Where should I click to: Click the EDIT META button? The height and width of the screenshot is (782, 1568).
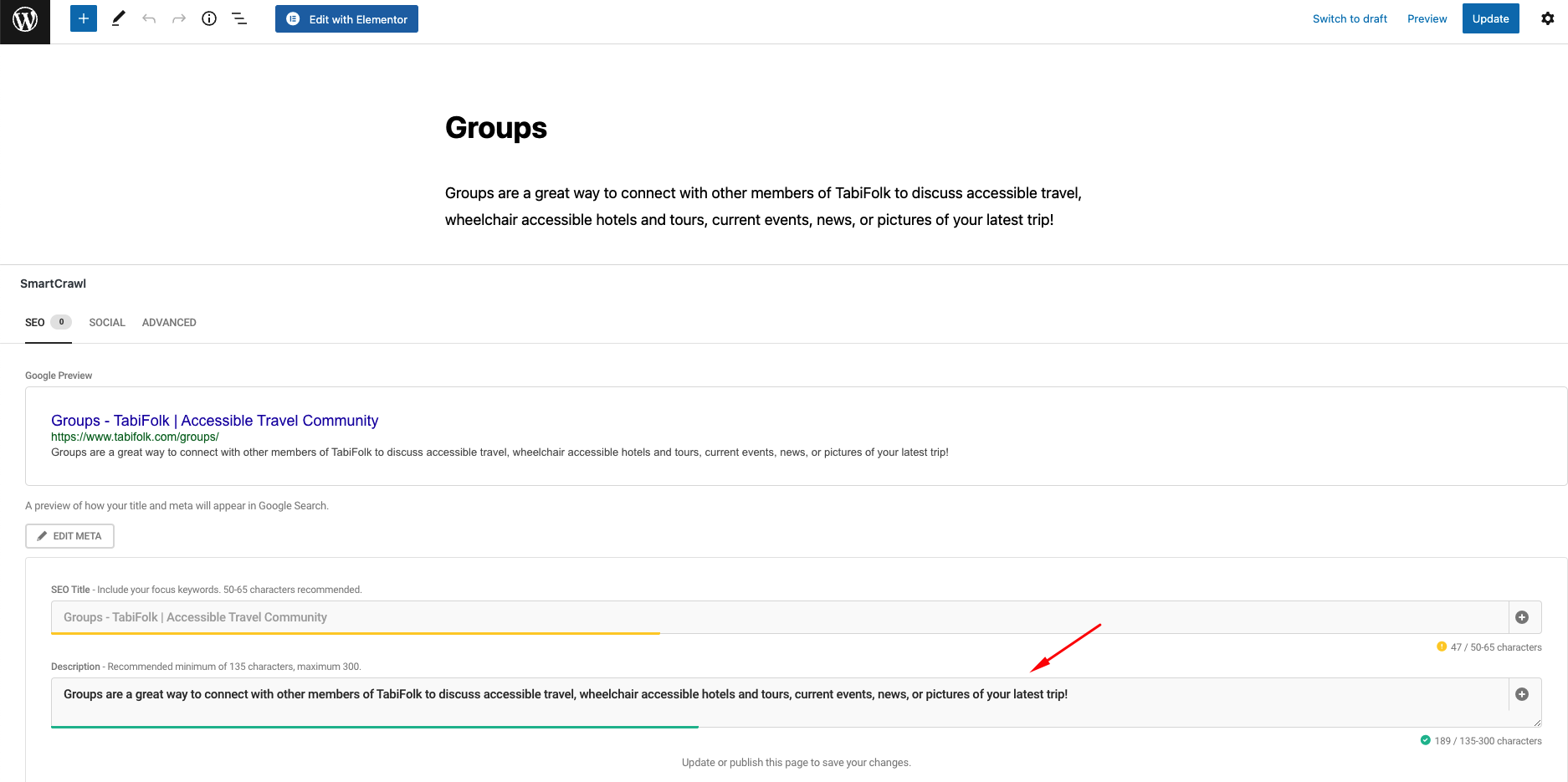(69, 536)
